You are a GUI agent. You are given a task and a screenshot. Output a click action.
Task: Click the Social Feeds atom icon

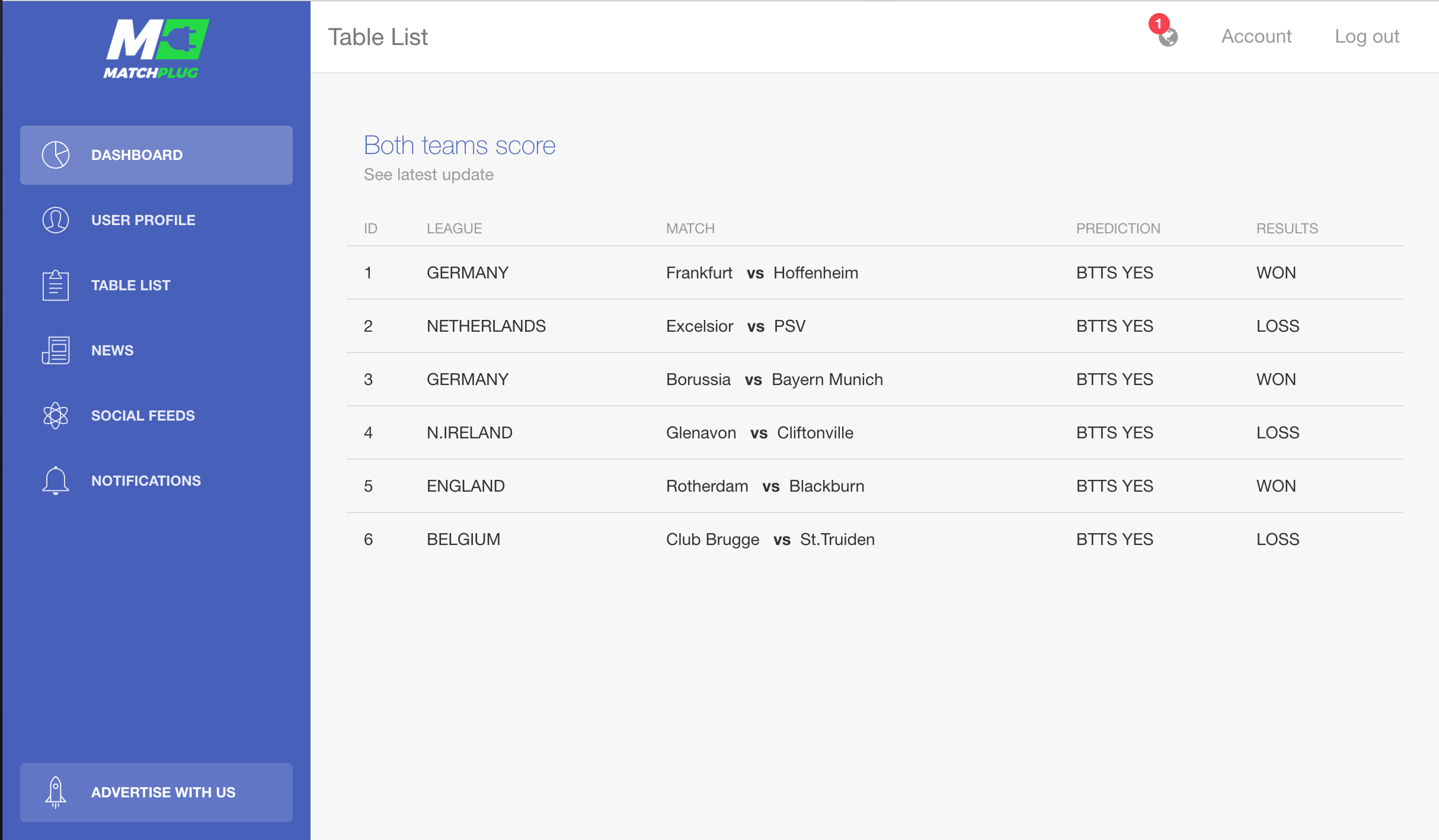(56, 416)
